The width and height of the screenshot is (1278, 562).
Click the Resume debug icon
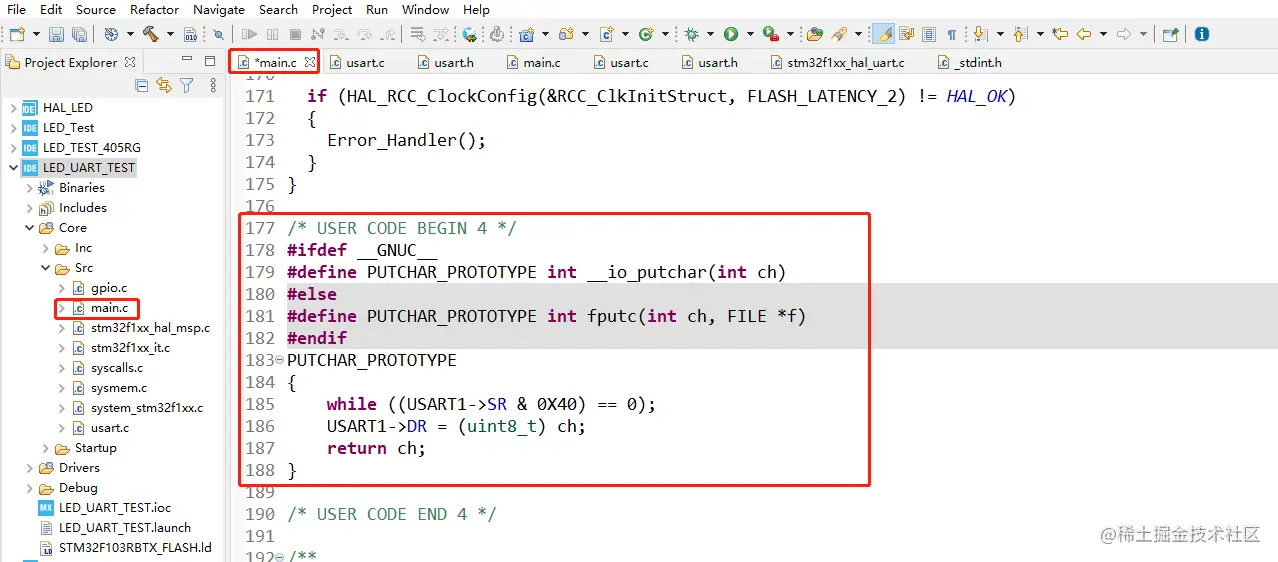(248, 34)
